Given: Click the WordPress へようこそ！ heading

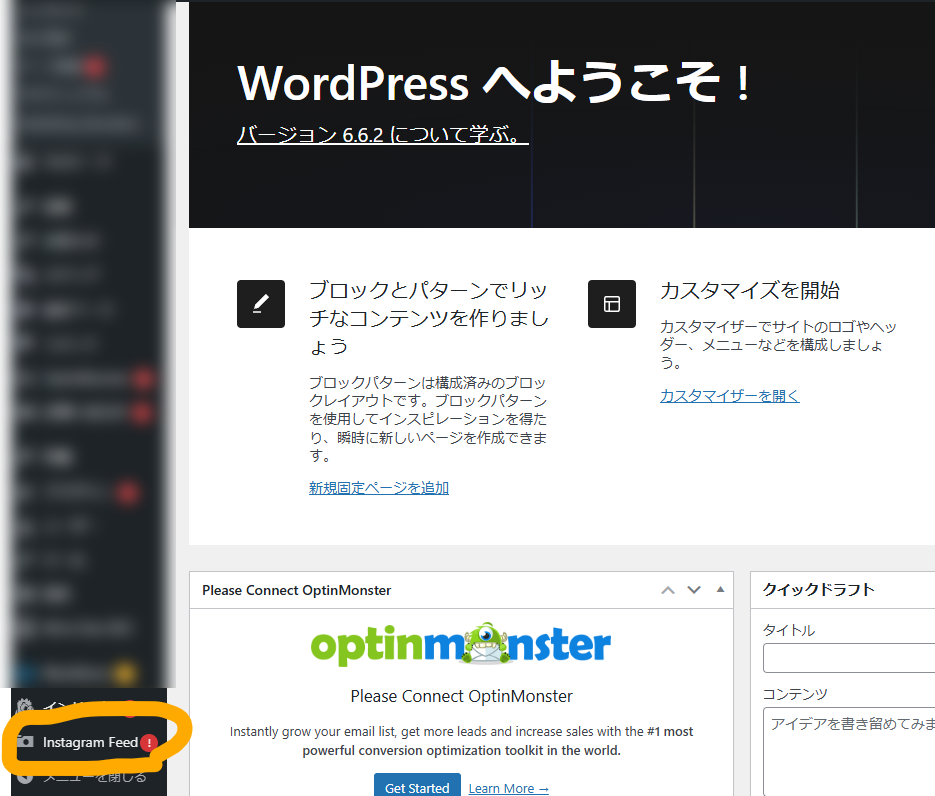Looking at the screenshot, I should point(494,83).
